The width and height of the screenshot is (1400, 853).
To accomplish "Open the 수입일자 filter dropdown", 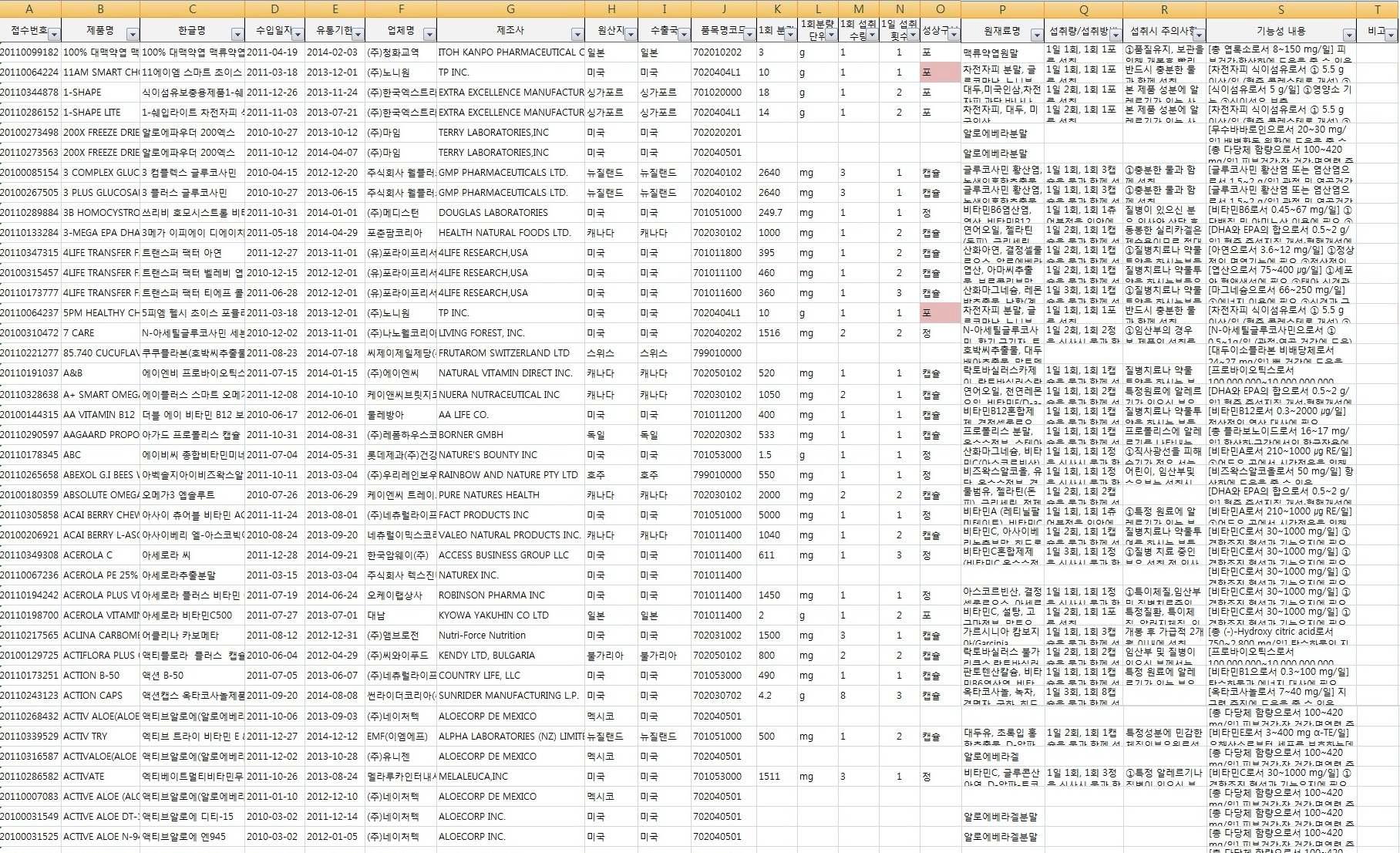I will click(x=298, y=35).
